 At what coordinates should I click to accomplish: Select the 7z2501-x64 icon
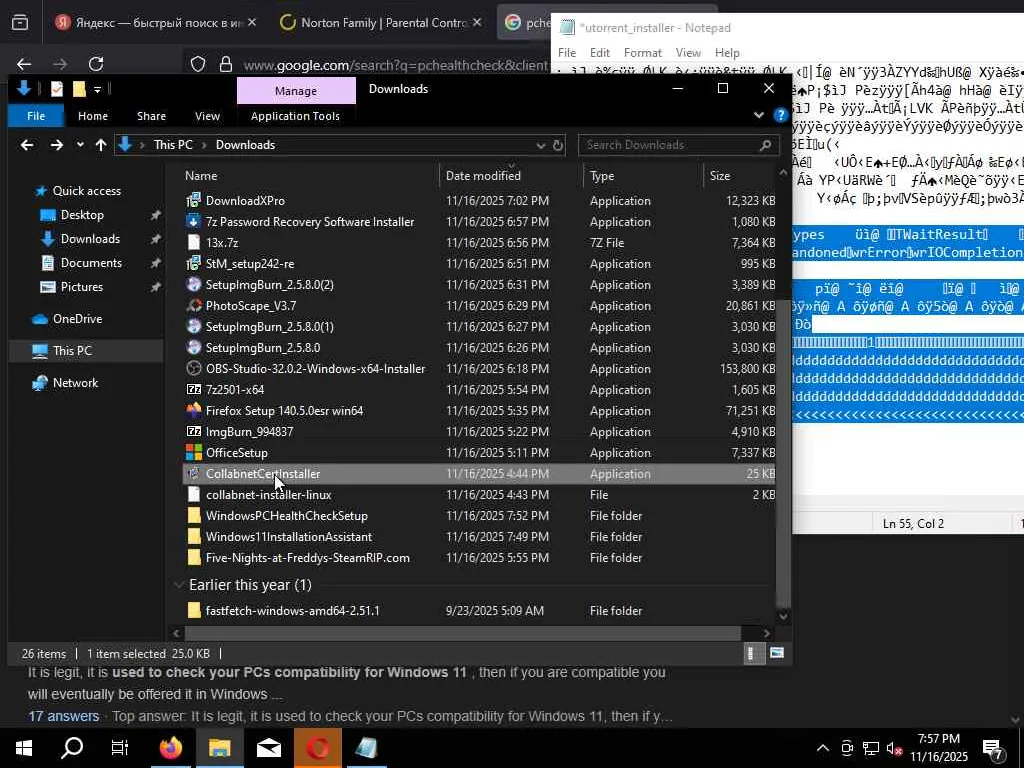tap(193, 389)
